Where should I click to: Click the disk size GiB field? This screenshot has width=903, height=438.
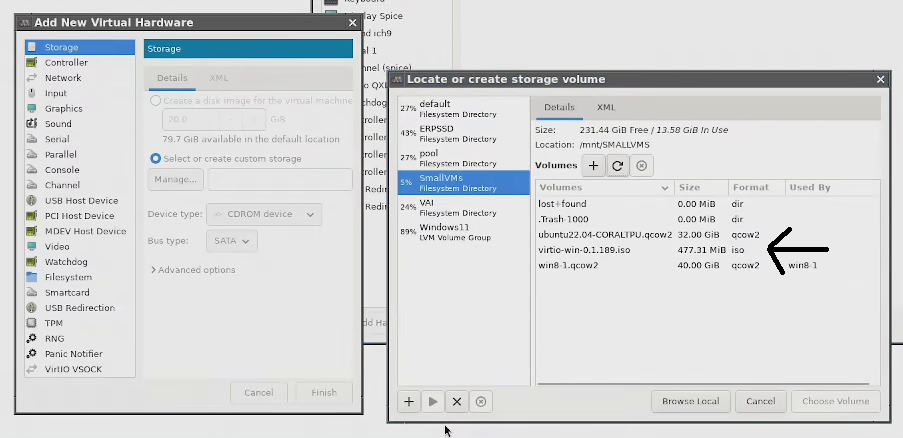click(191, 120)
